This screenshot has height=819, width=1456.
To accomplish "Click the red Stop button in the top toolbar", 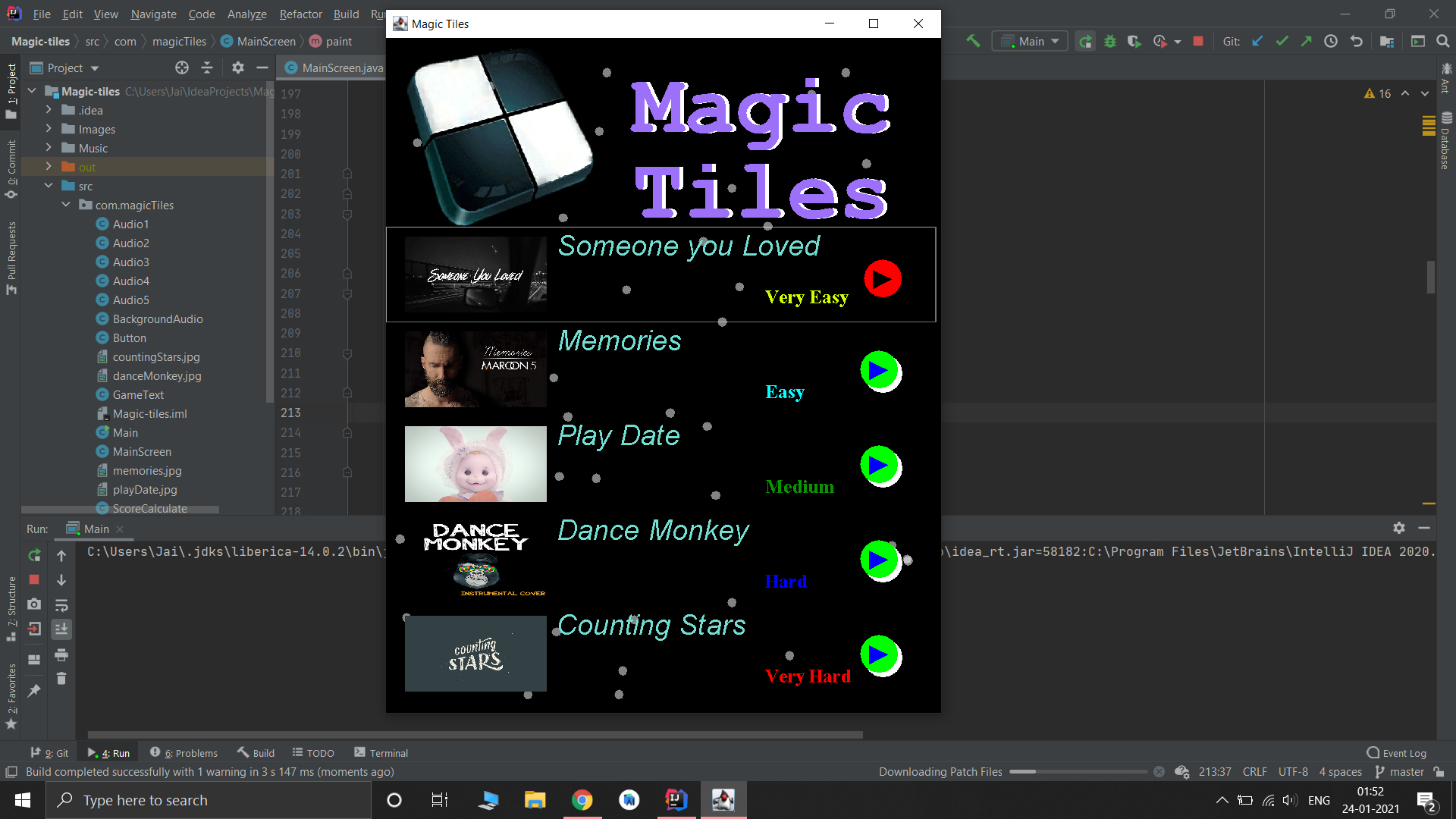I will pos(1198,41).
